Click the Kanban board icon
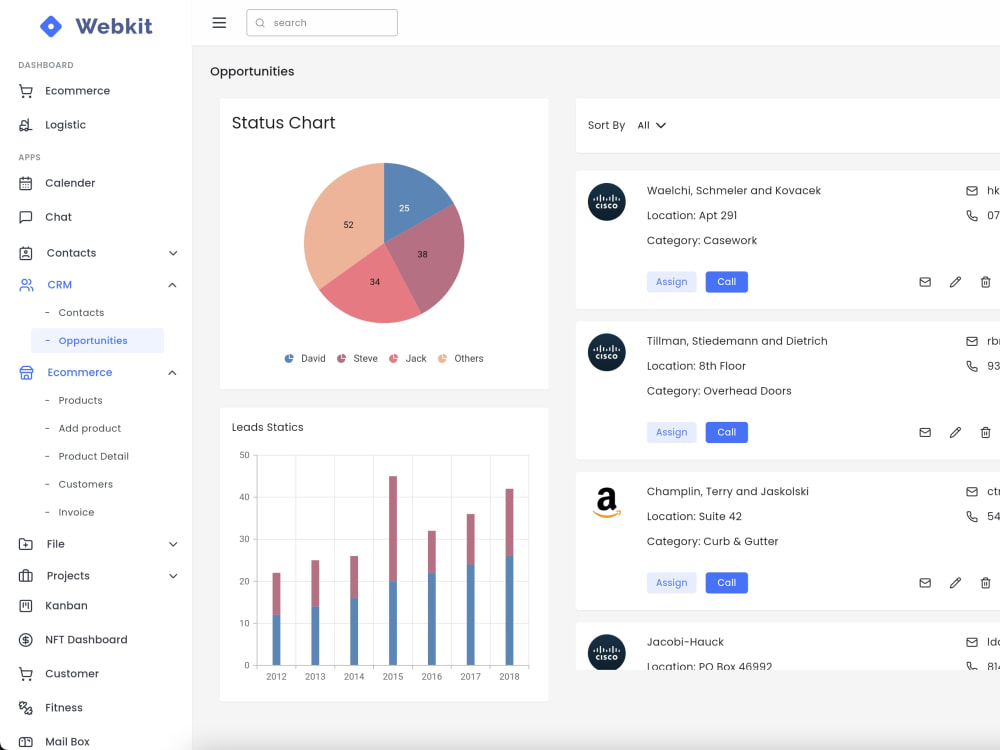Image resolution: width=1000 pixels, height=750 pixels. [26, 606]
